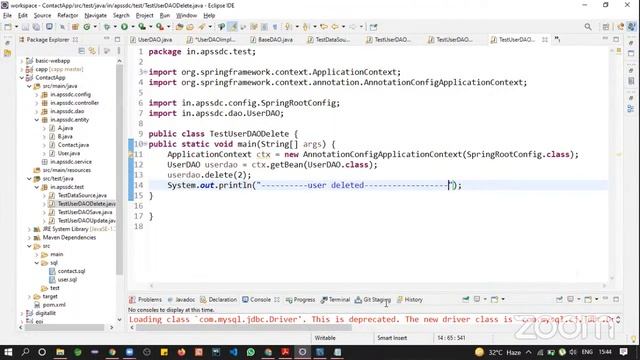Expand the target folder

point(29,297)
